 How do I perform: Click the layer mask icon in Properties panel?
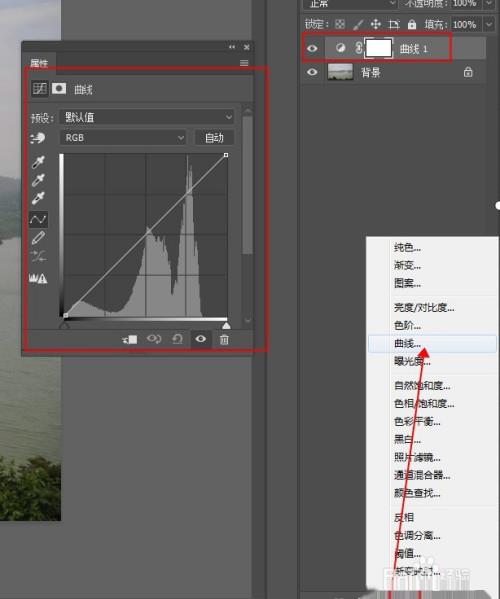coord(59,89)
